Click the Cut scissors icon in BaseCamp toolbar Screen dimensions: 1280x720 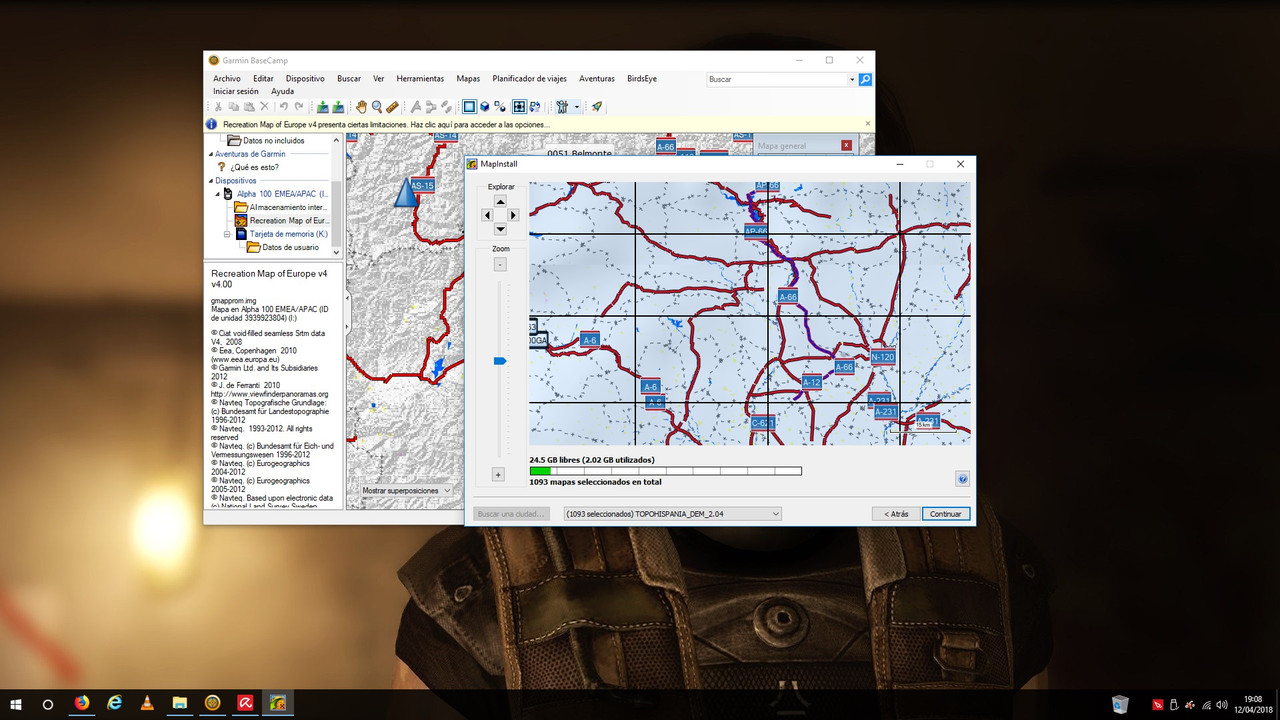coord(218,106)
